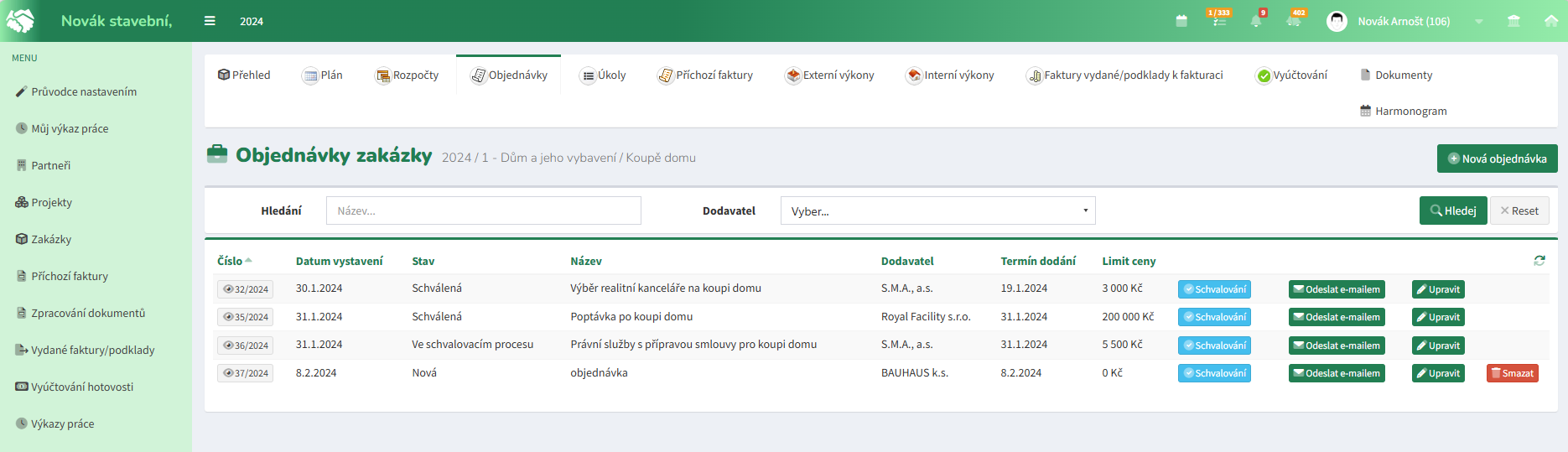The height and width of the screenshot is (452, 1568).
Task: Switch to the Rozpočty tab
Action: click(x=407, y=75)
